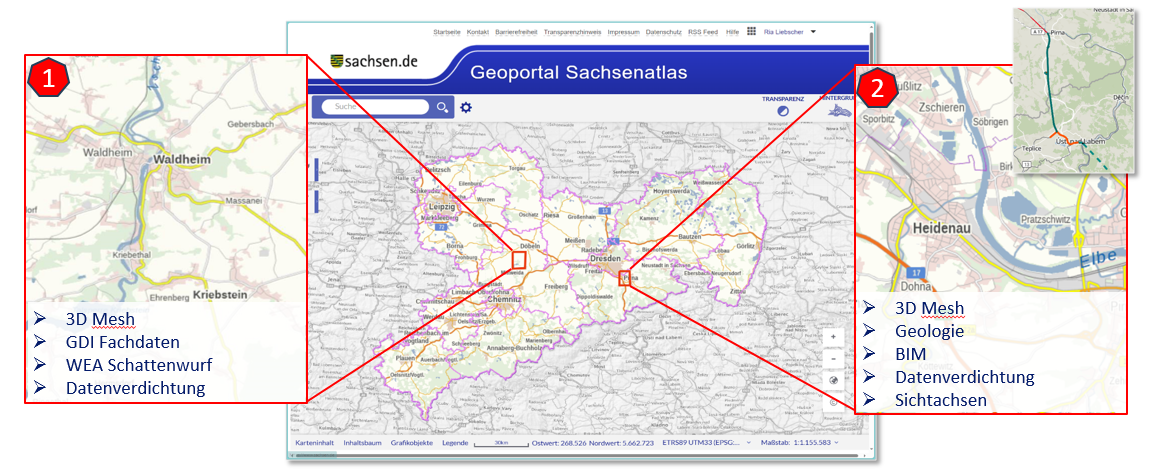Click the route overview map thumbnail top right
The image size is (1162, 475).
[x=1073, y=90]
